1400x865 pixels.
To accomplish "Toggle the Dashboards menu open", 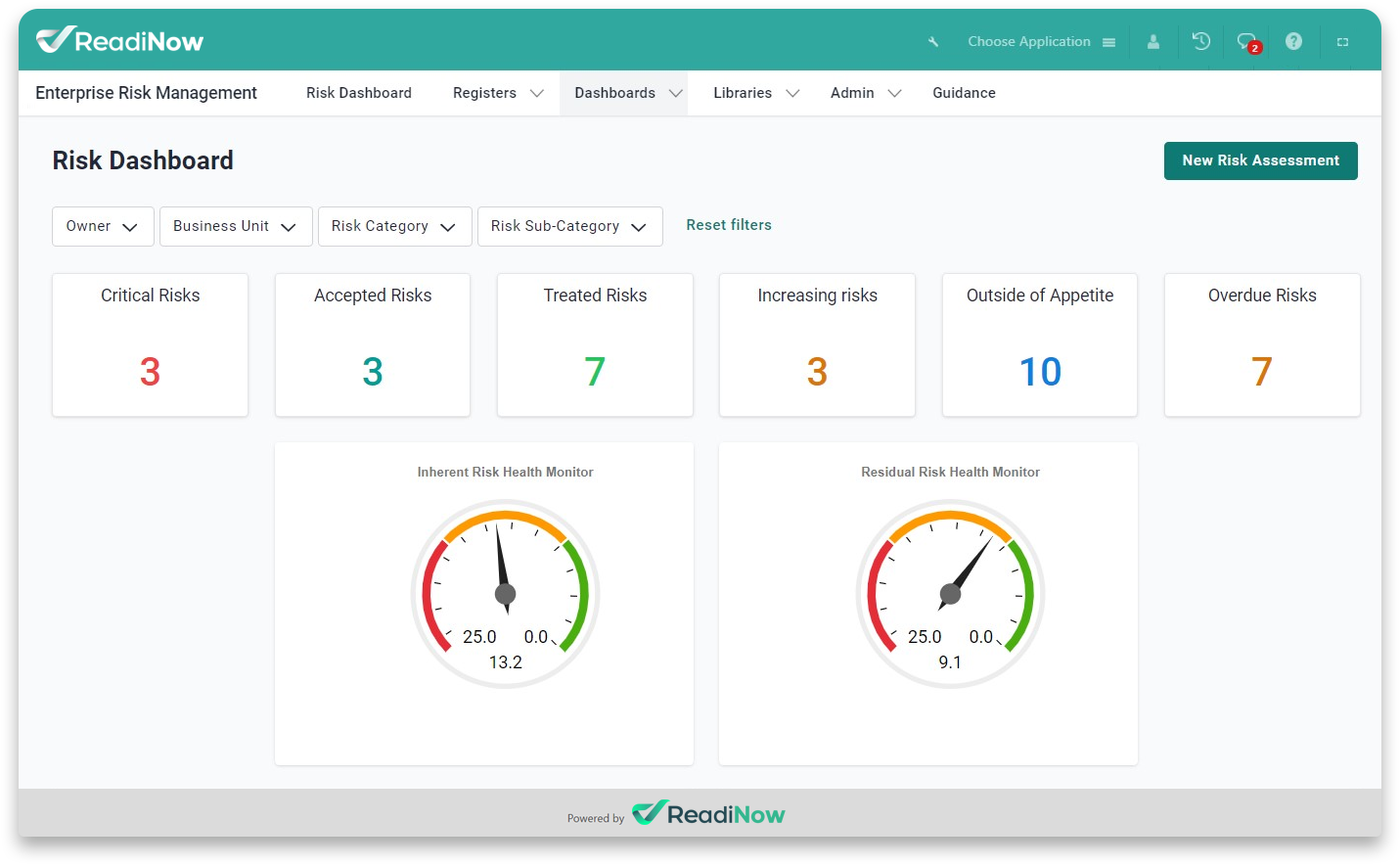I will (x=625, y=93).
